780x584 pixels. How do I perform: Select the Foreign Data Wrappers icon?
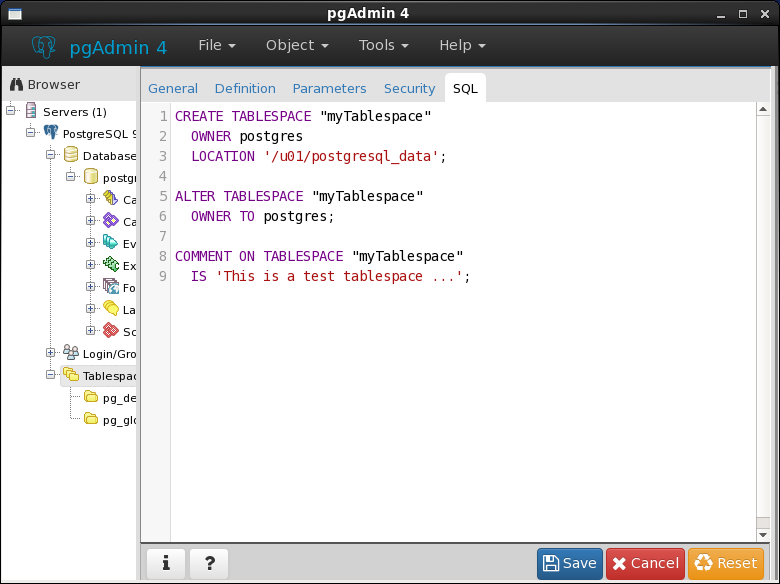click(x=110, y=287)
